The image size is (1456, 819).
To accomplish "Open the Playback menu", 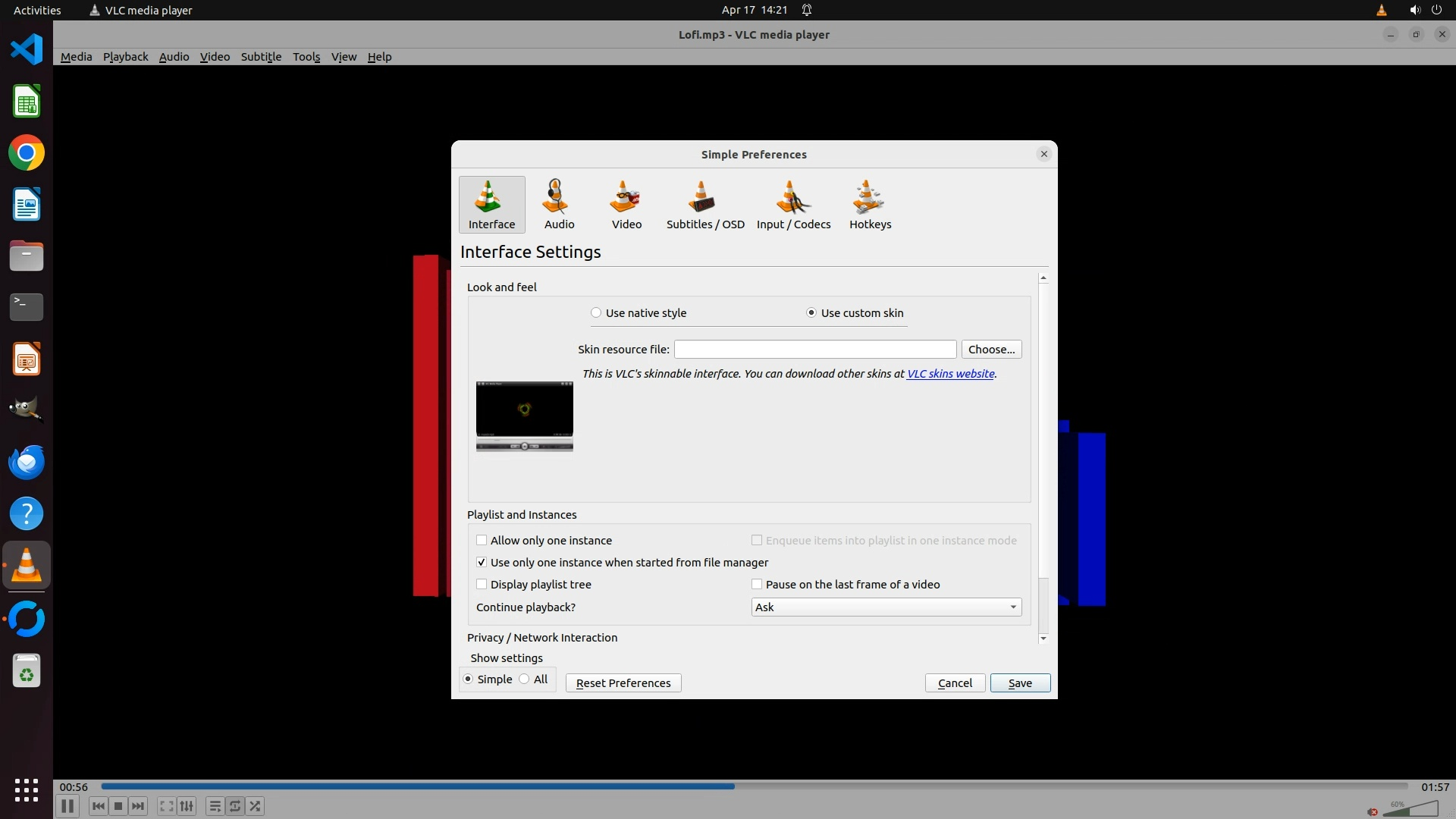I will [125, 57].
